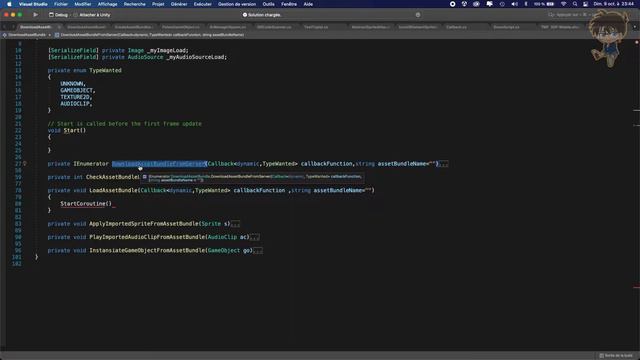Screen dimensions: 640x360
Task: Click the Start() method name
Action: pyautogui.click(x=75, y=131)
